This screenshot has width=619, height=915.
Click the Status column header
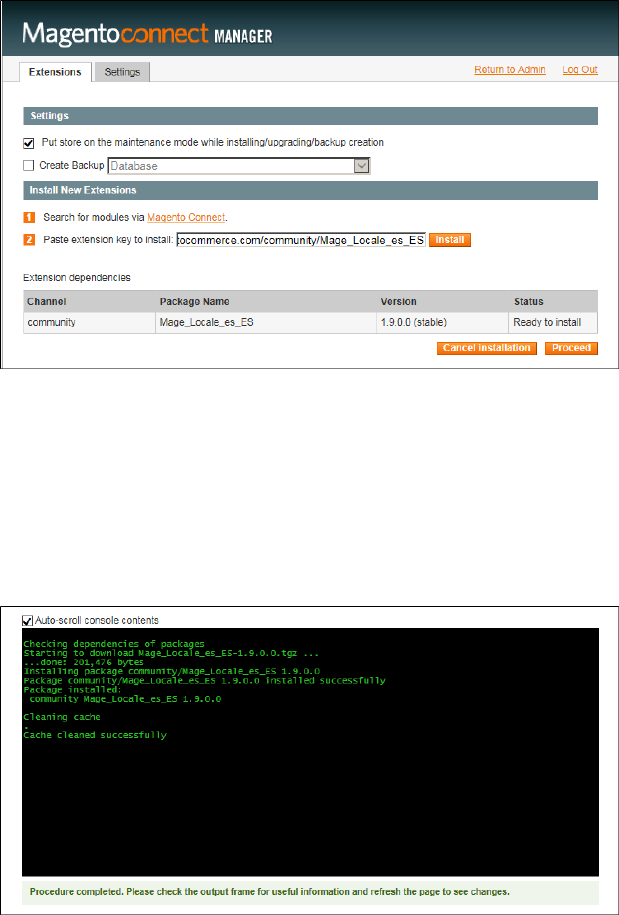pos(553,302)
